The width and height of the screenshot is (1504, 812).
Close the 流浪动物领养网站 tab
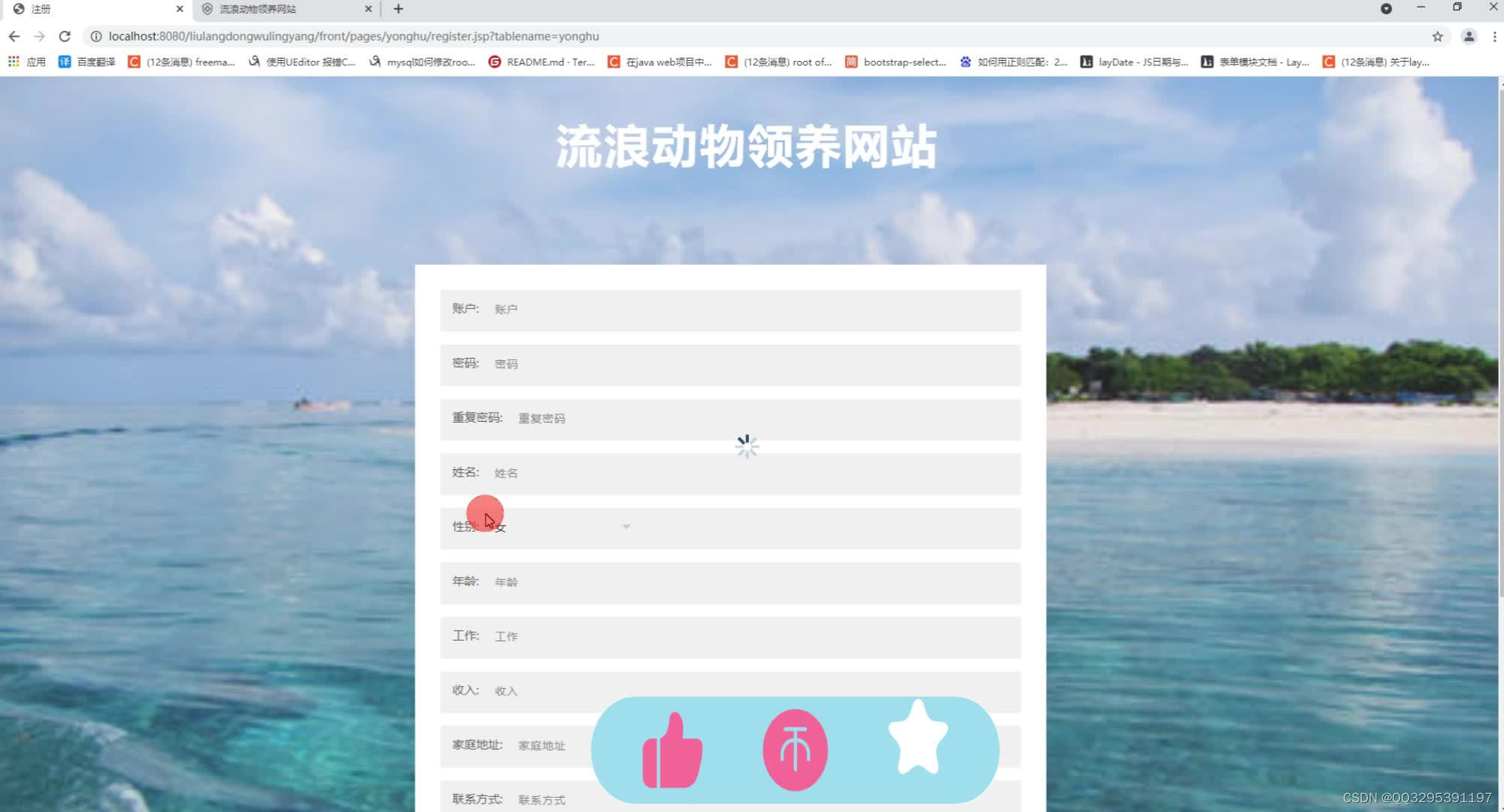pos(368,9)
